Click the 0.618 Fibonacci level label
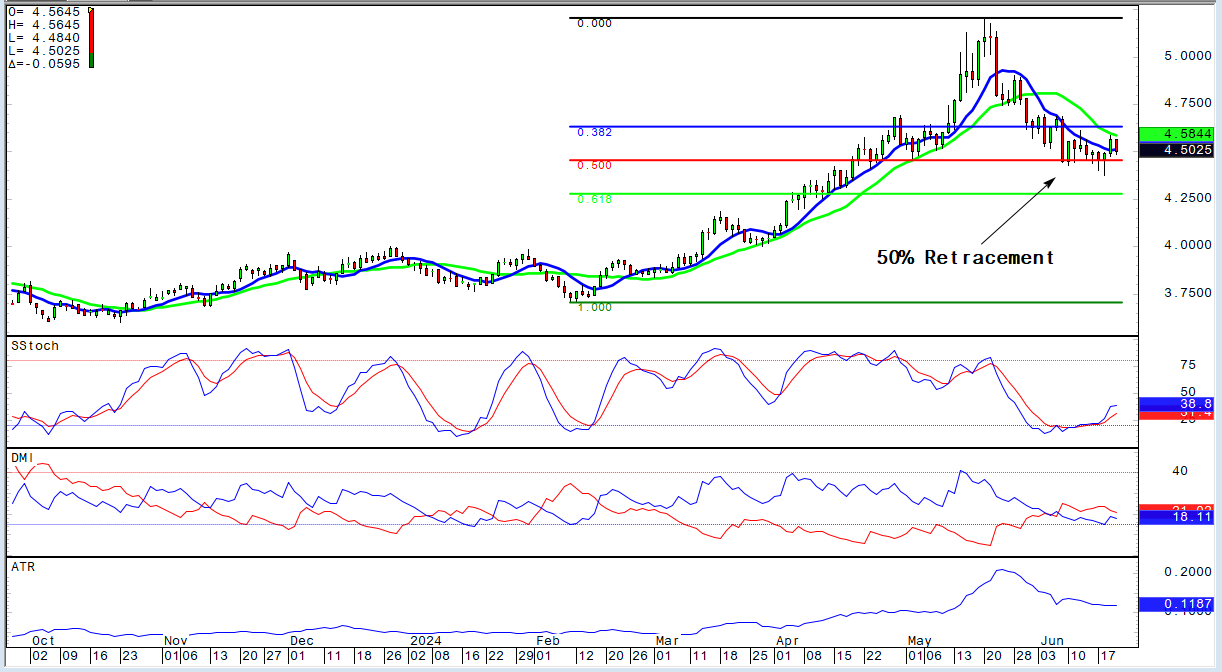The image size is (1222, 672). point(595,200)
